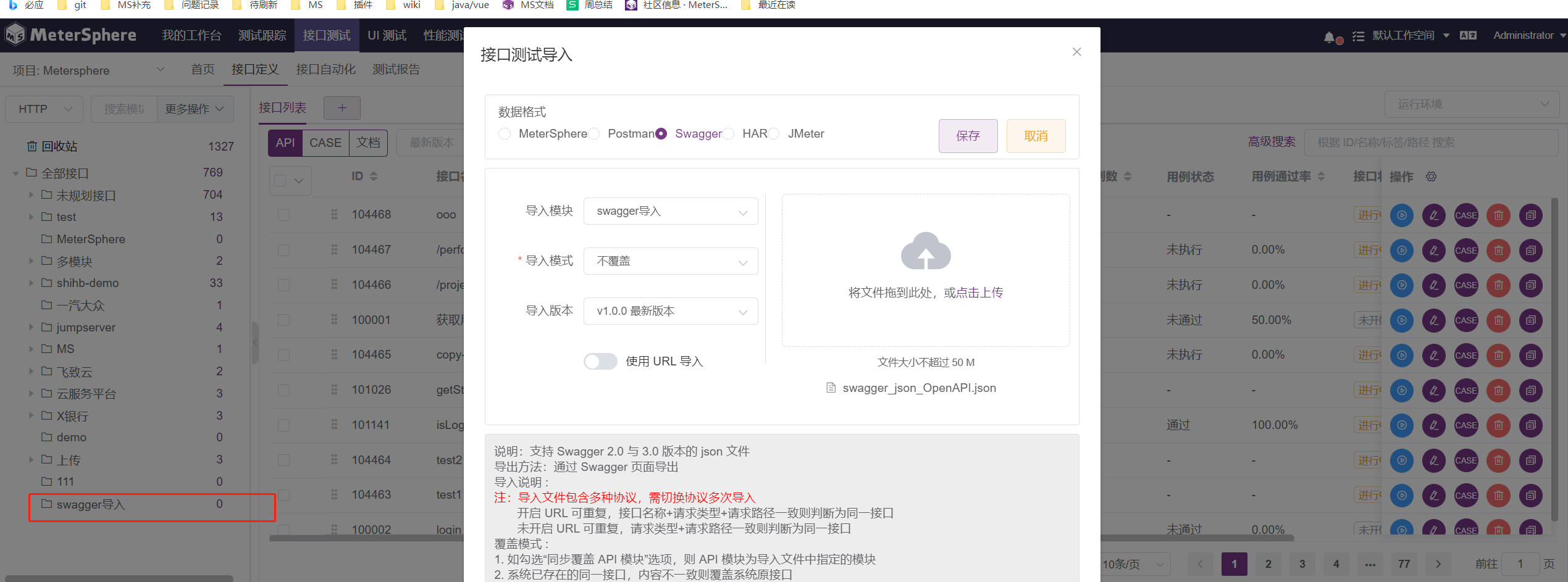Image resolution: width=1568 pixels, height=582 pixels.
Task: Click the 保存 button
Action: tap(968, 136)
